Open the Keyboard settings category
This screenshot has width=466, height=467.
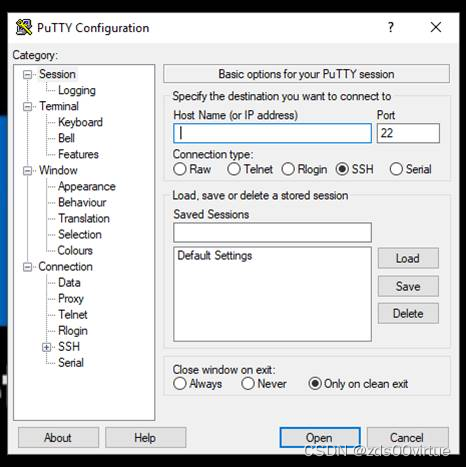click(80, 122)
